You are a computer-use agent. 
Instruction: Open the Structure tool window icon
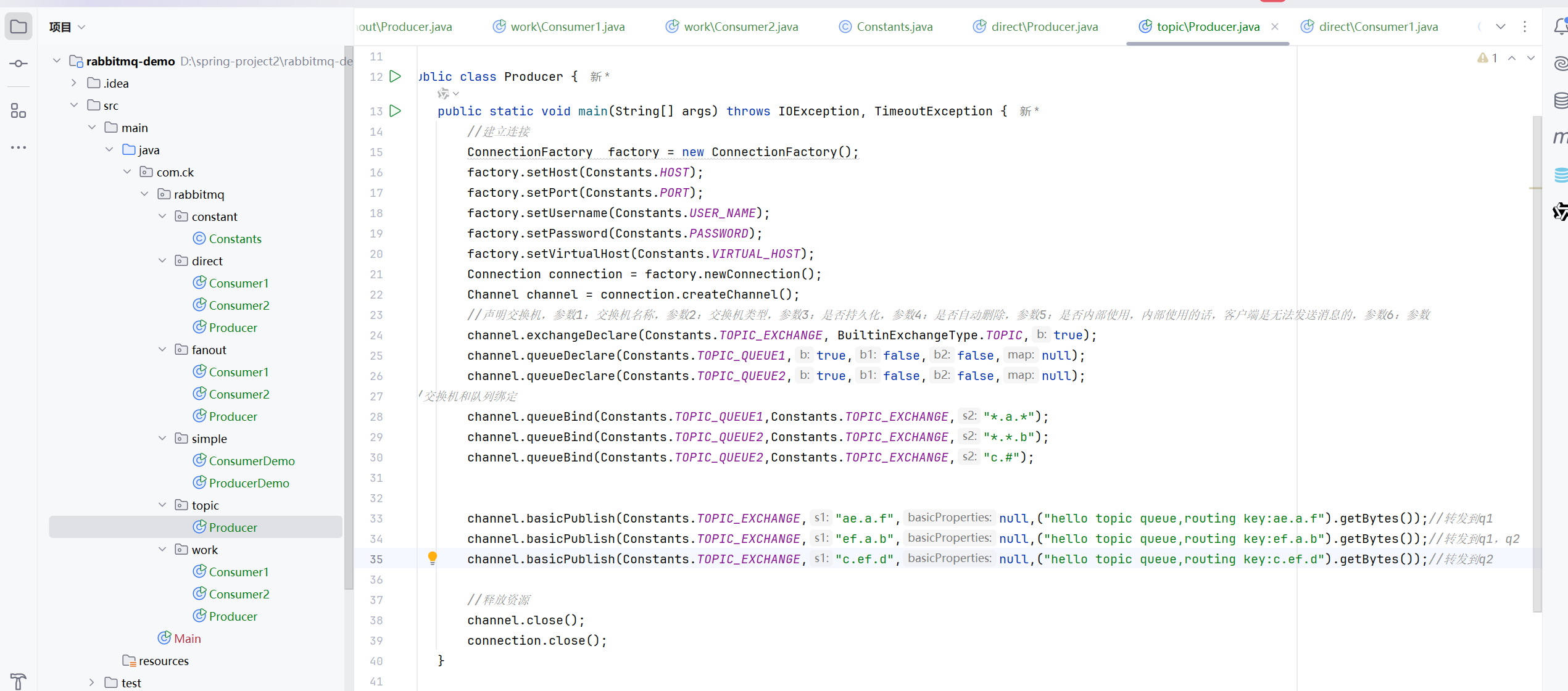point(19,111)
